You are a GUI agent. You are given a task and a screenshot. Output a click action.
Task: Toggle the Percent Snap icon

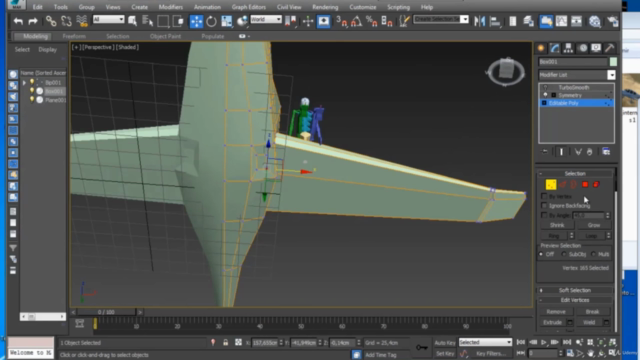click(x=371, y=21)
